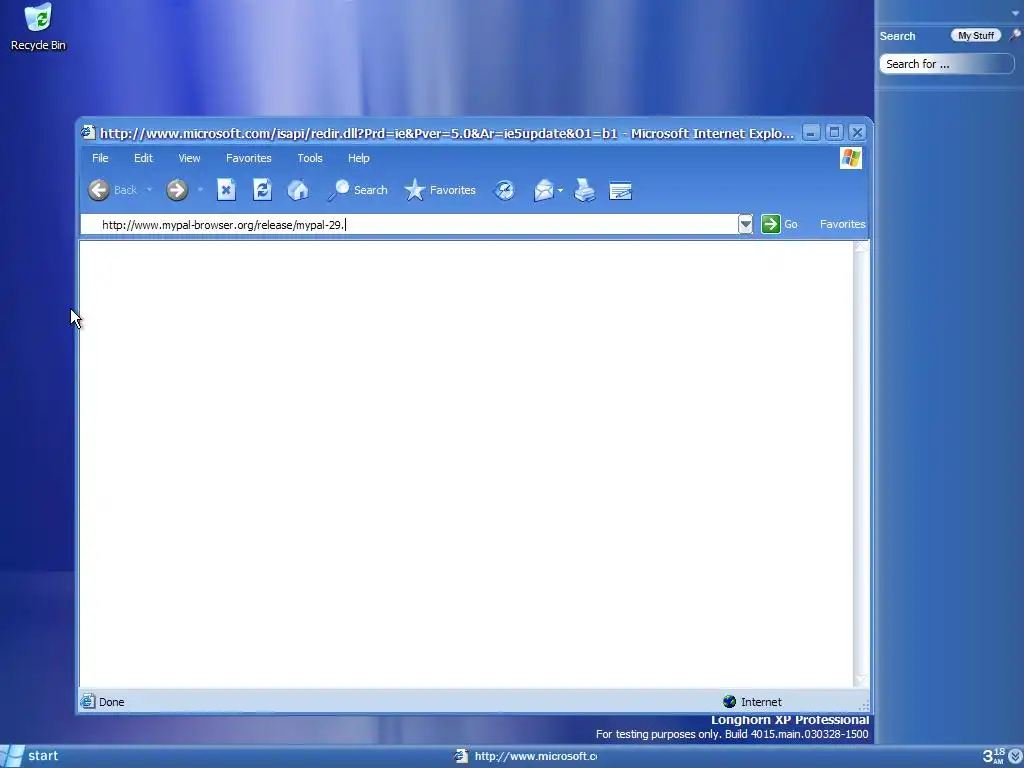Close the Internet Explorer window
This screenshot has height=768, width=1024.
[x=857, y=133]
